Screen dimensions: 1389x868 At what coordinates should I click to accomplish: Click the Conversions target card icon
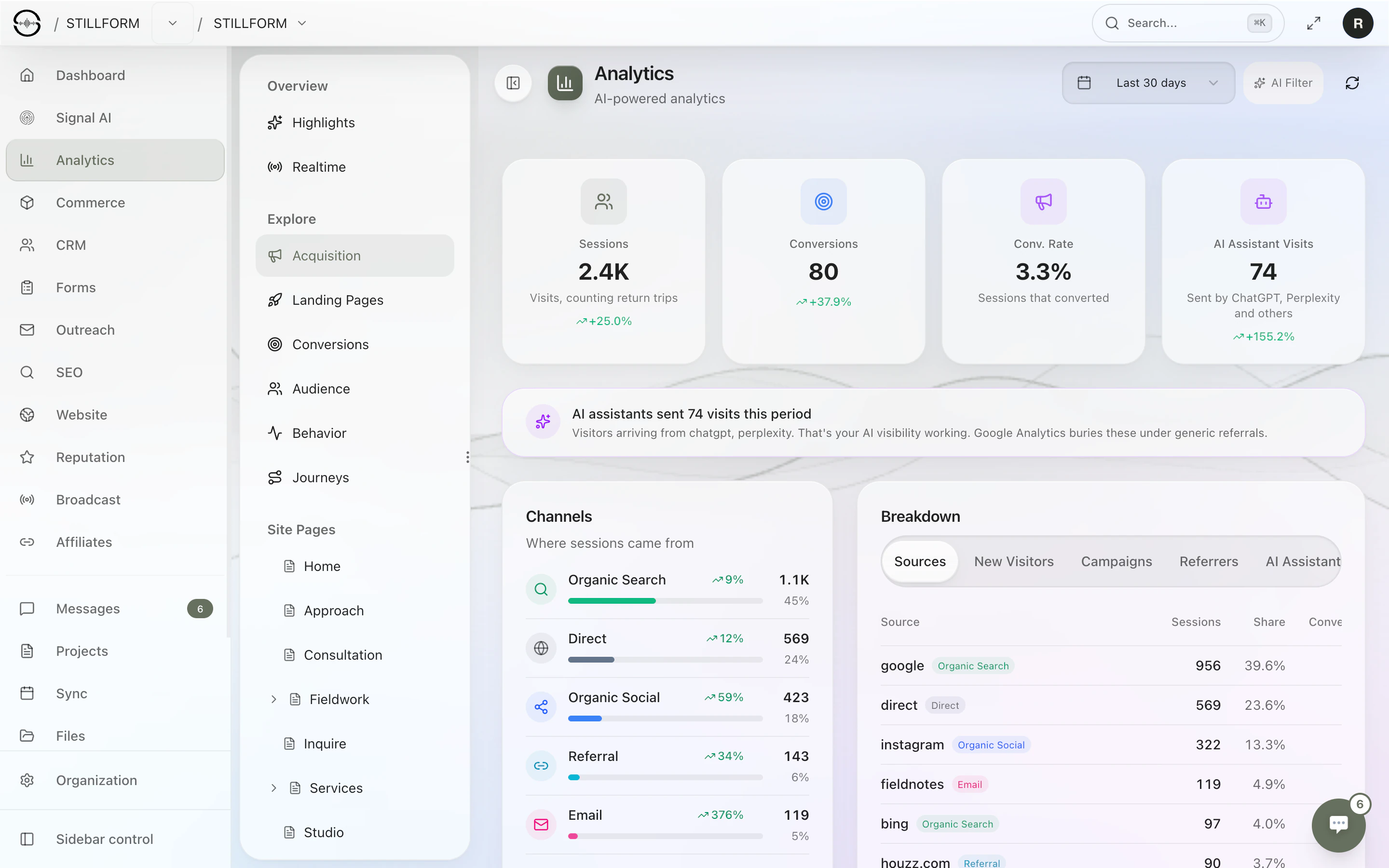(x=823, y=202)
